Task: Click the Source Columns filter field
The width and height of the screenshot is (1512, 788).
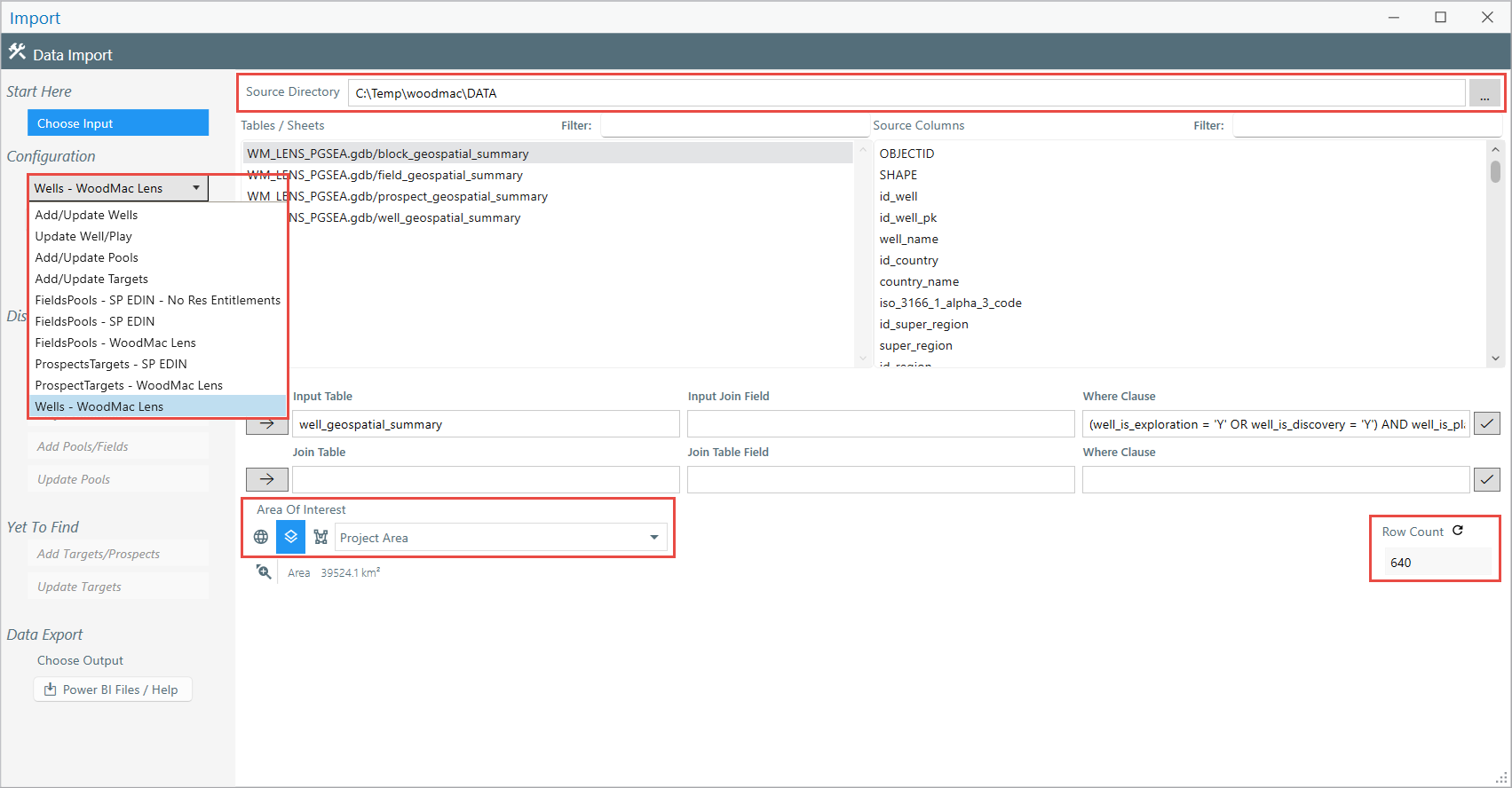Action: point(1367,126)
